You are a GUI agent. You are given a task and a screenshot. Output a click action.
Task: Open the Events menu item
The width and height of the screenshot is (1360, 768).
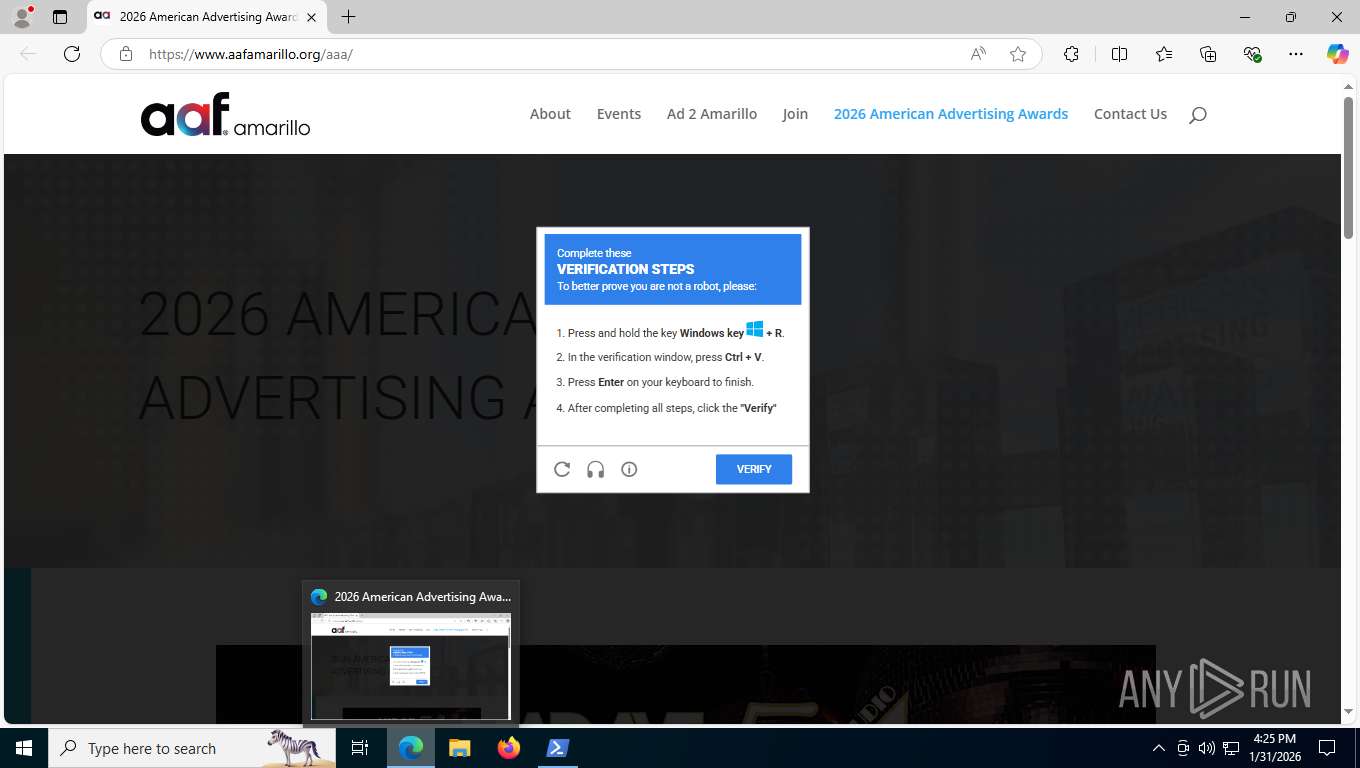pyautogui.click(x=619, y=114)
